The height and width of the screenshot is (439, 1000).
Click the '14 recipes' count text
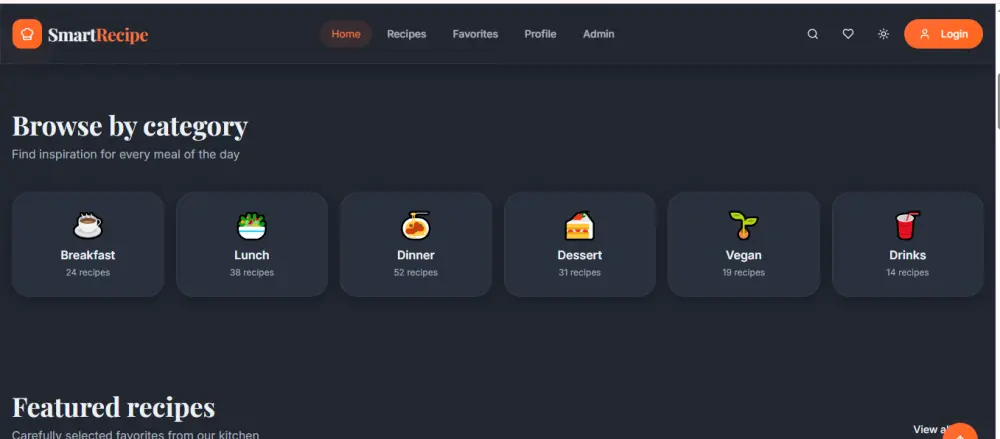pyautogui.click(x=908, y=272)
